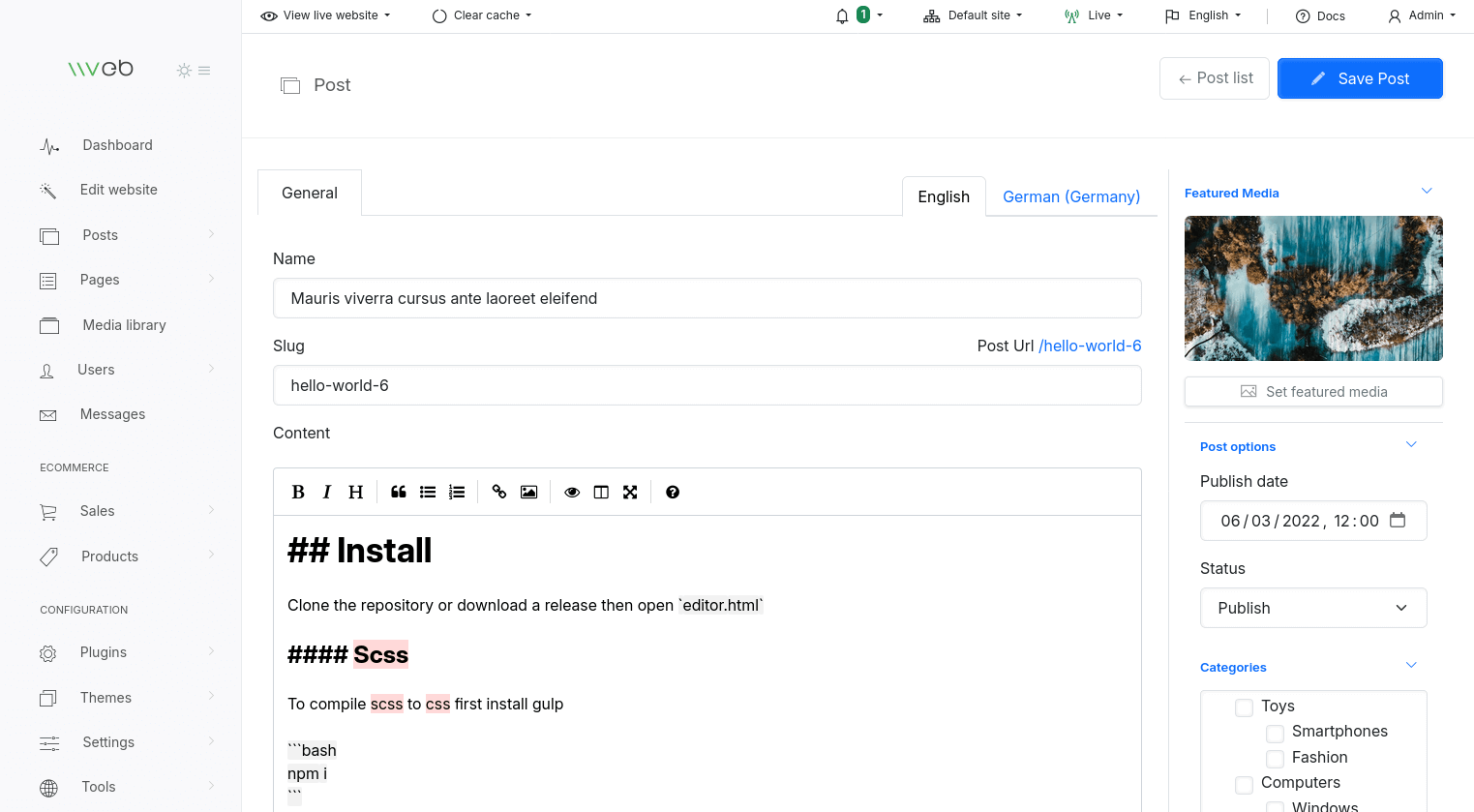Insert heading with the H button
Viewport: 1474px width, 812px height.
click(x=356, y=493)
